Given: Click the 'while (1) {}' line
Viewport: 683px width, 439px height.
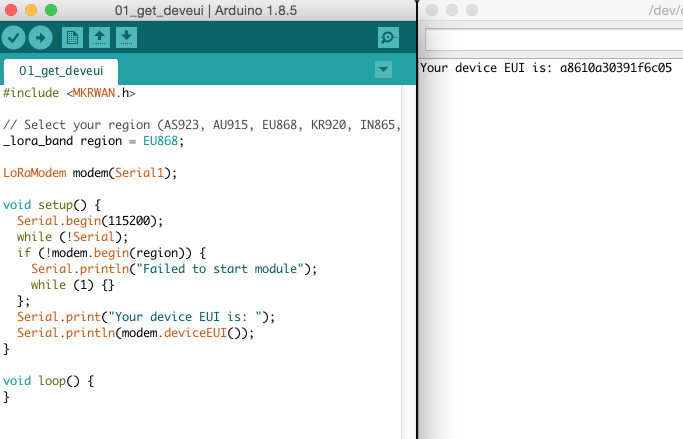Looking at the screenshot, I should click(72, 285).
